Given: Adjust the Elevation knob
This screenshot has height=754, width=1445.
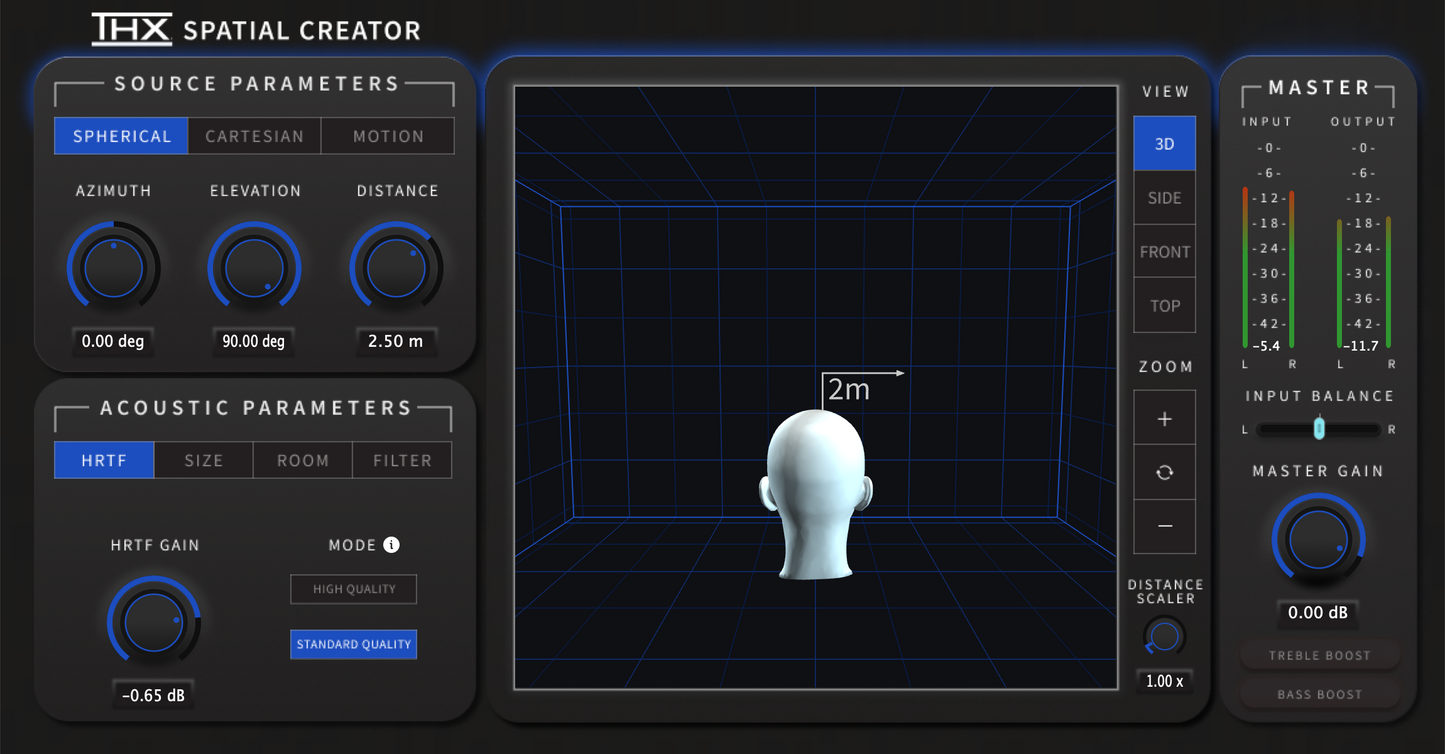Looking at the screenshot, I should 254,266.
